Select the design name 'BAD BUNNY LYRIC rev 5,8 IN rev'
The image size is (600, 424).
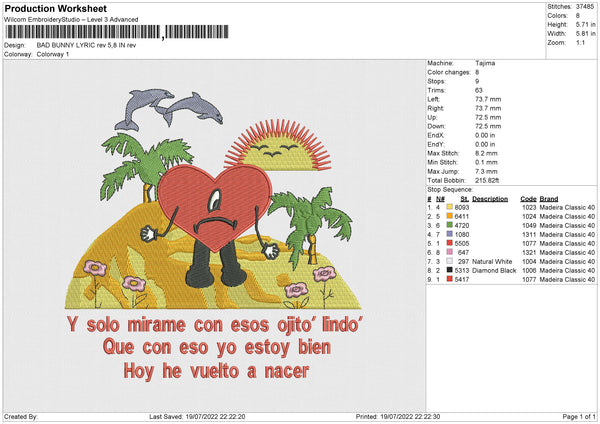(86, 45)
